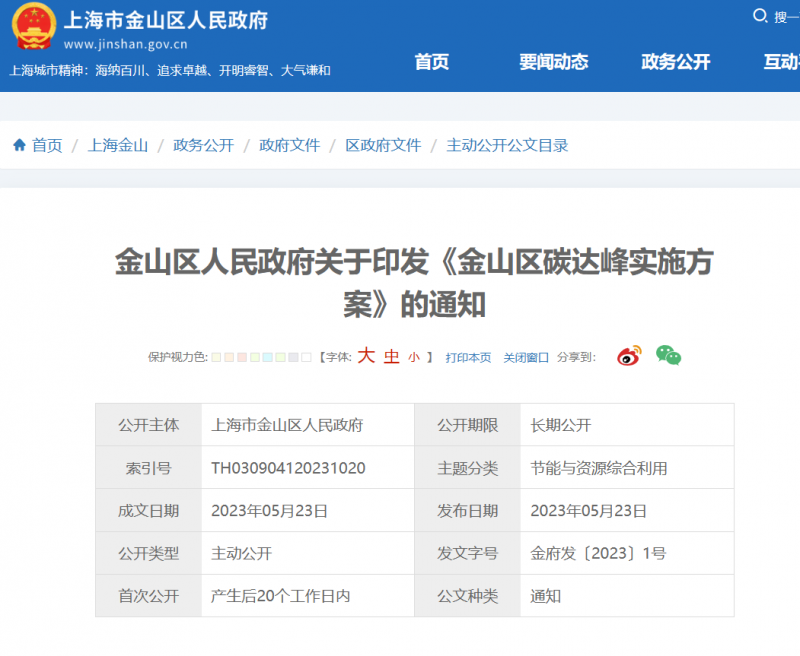Set font size to 小
The height and width of the screenshot is (656, 800).
[x=414, y=358]
